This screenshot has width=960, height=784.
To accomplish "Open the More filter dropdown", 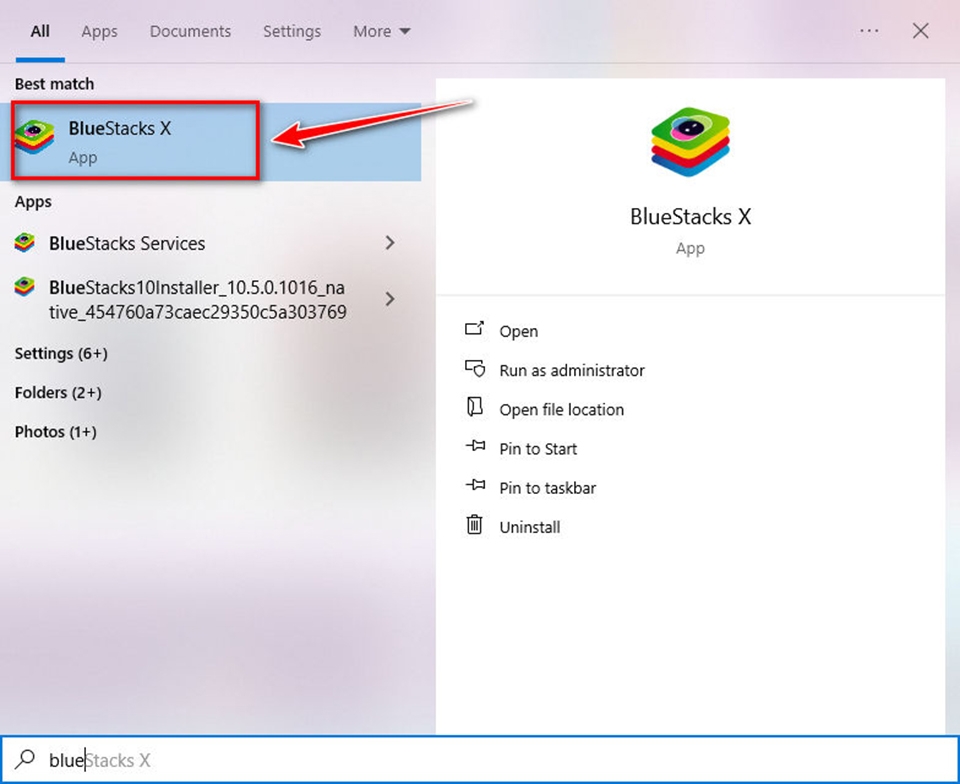I will tap(381, 31).
